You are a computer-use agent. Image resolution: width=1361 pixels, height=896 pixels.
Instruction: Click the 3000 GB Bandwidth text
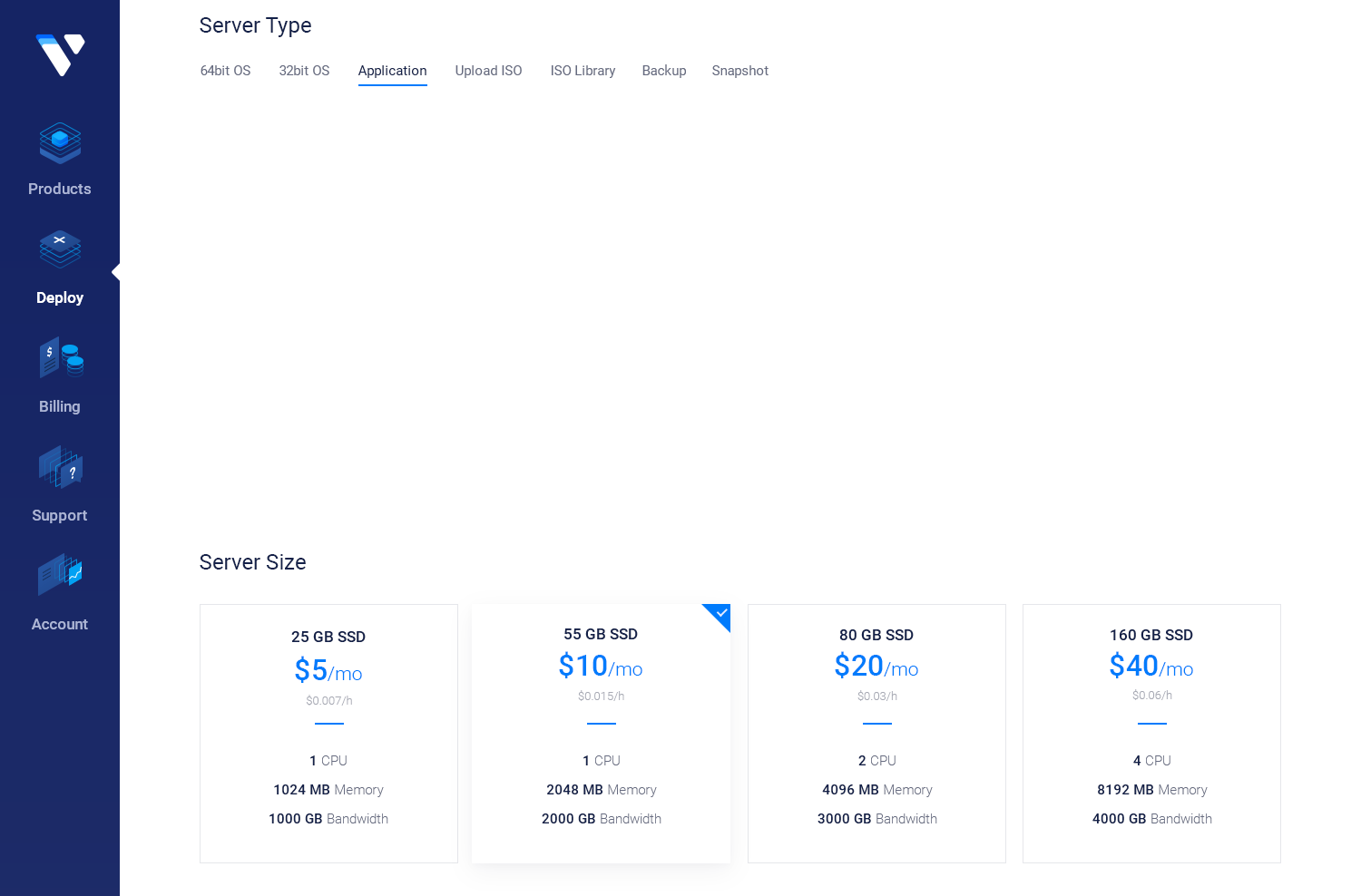[x=877, y=819]
